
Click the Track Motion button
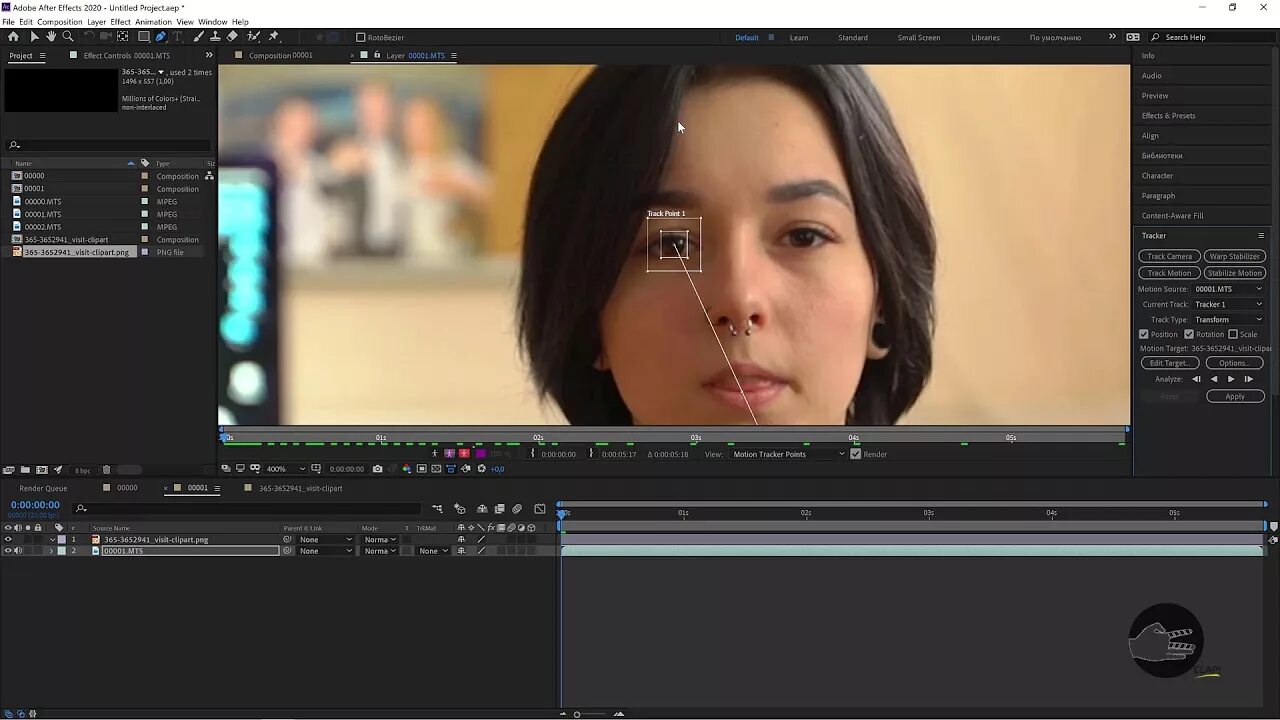tap(1168, 272)
